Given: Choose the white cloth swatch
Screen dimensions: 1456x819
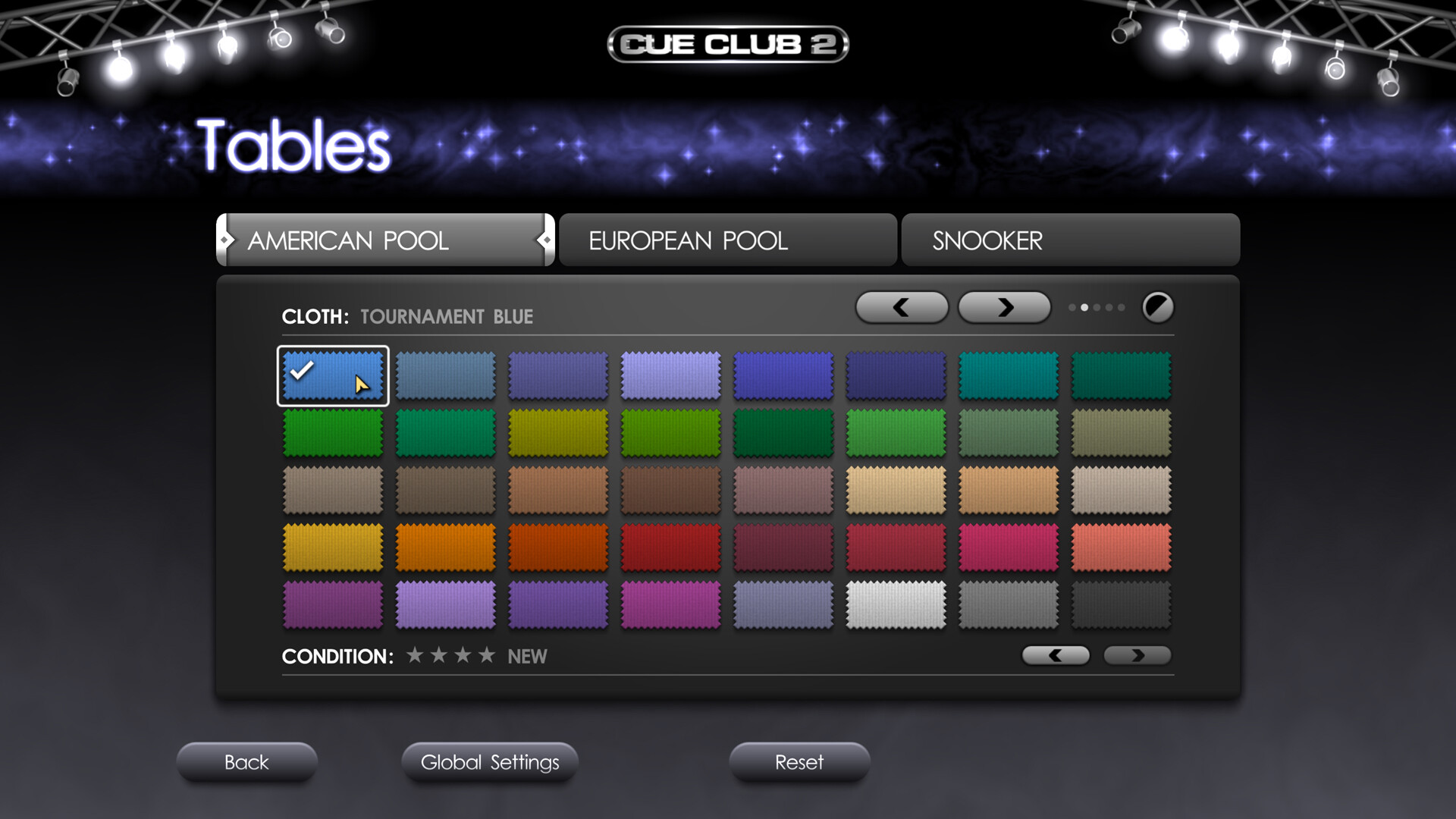Looking at the screenshot, I should 896,604.
